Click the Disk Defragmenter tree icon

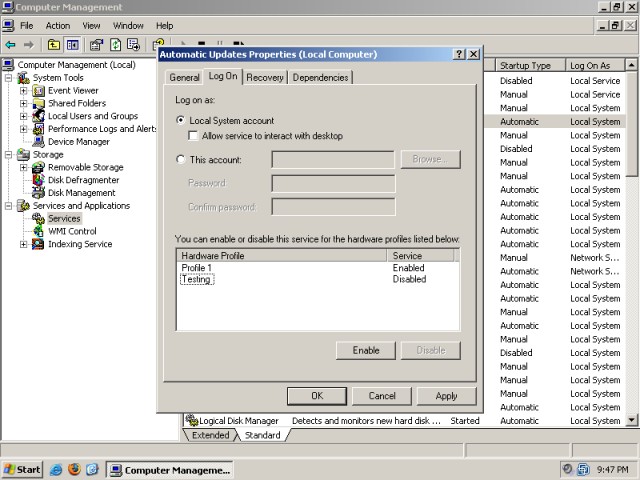click(x=38, y=180)
